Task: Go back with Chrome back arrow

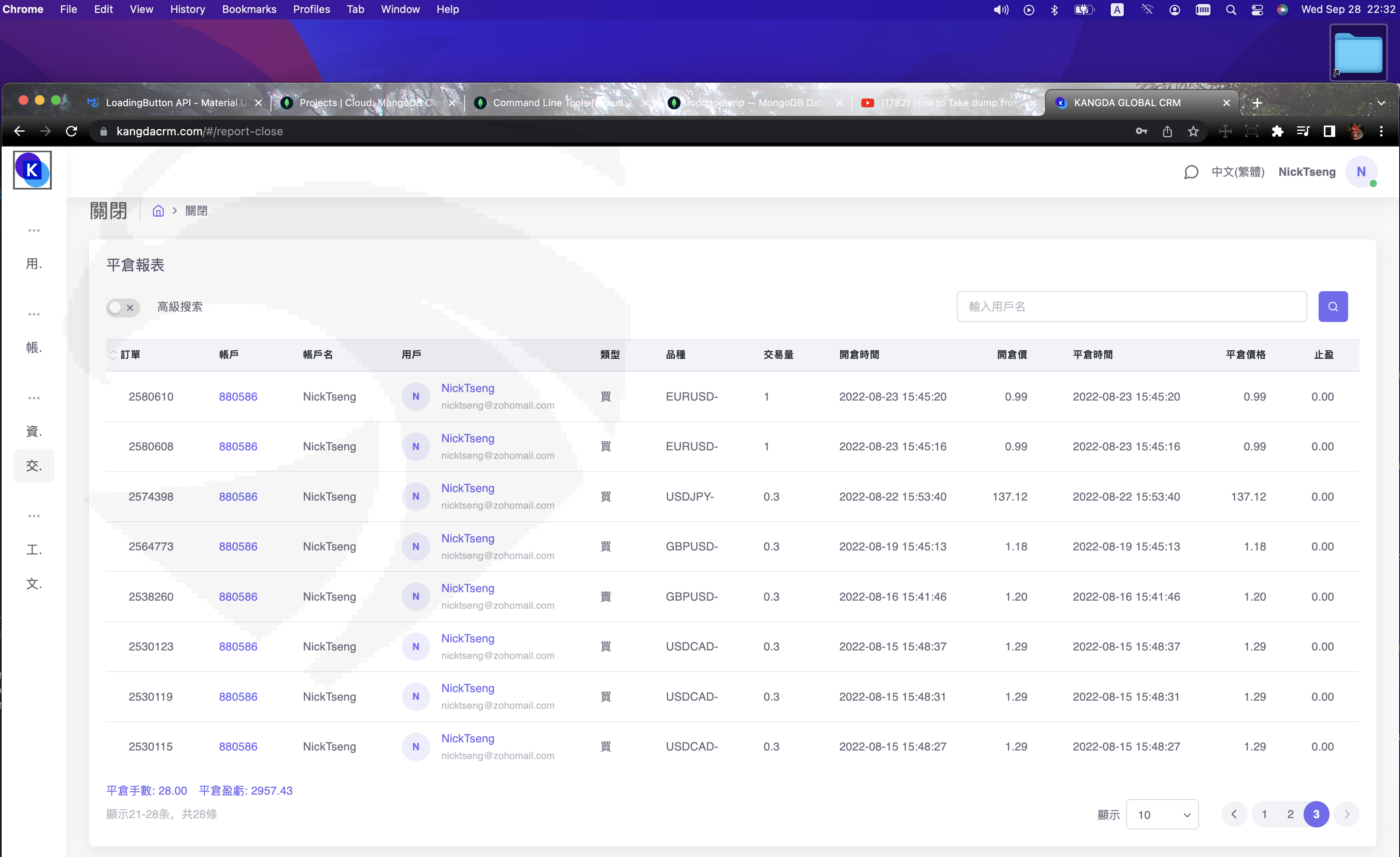Action: [19, 131]
